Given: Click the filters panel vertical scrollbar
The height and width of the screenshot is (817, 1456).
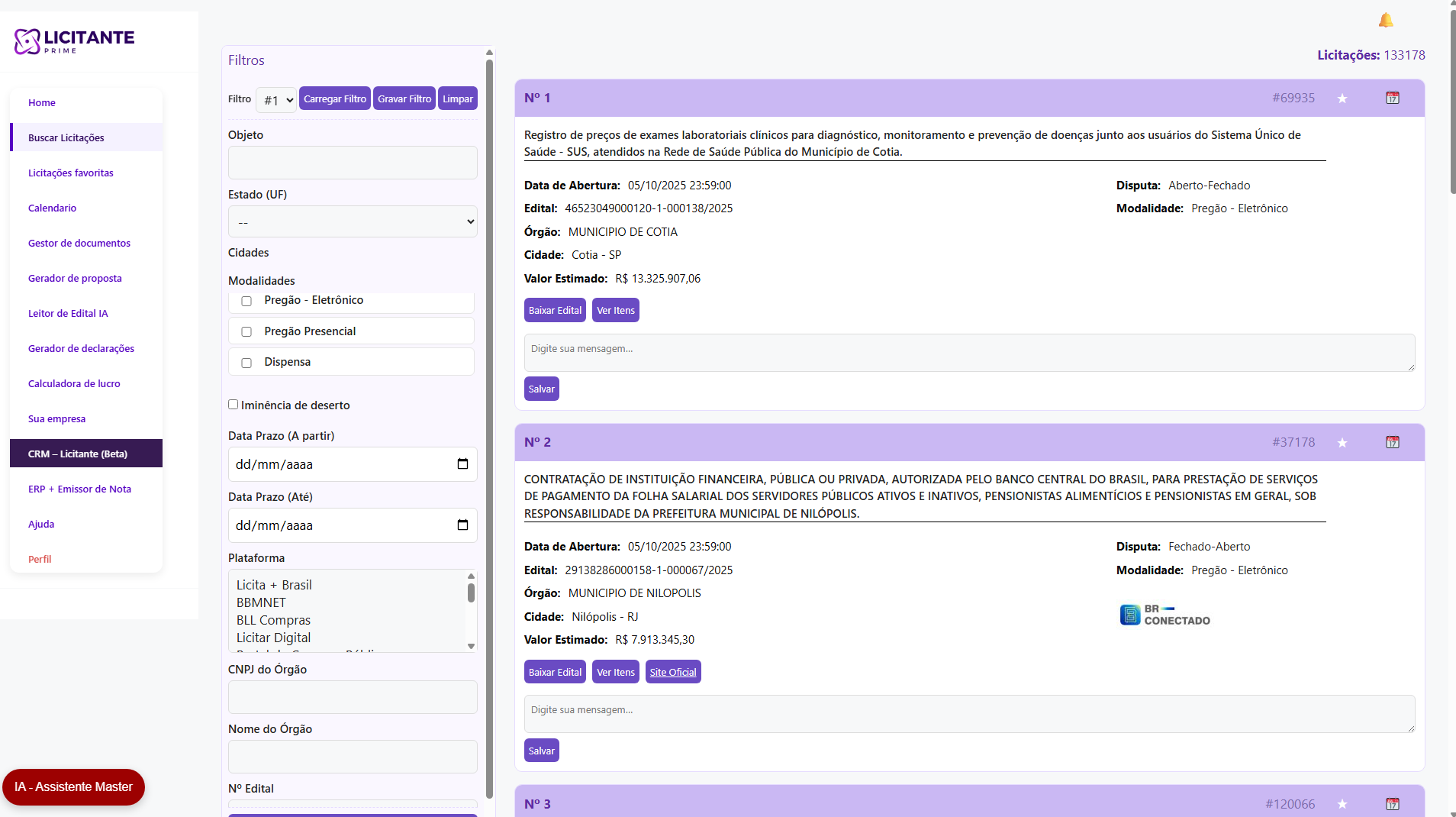Looking at the screenshot, I should [x=489, y=428].
